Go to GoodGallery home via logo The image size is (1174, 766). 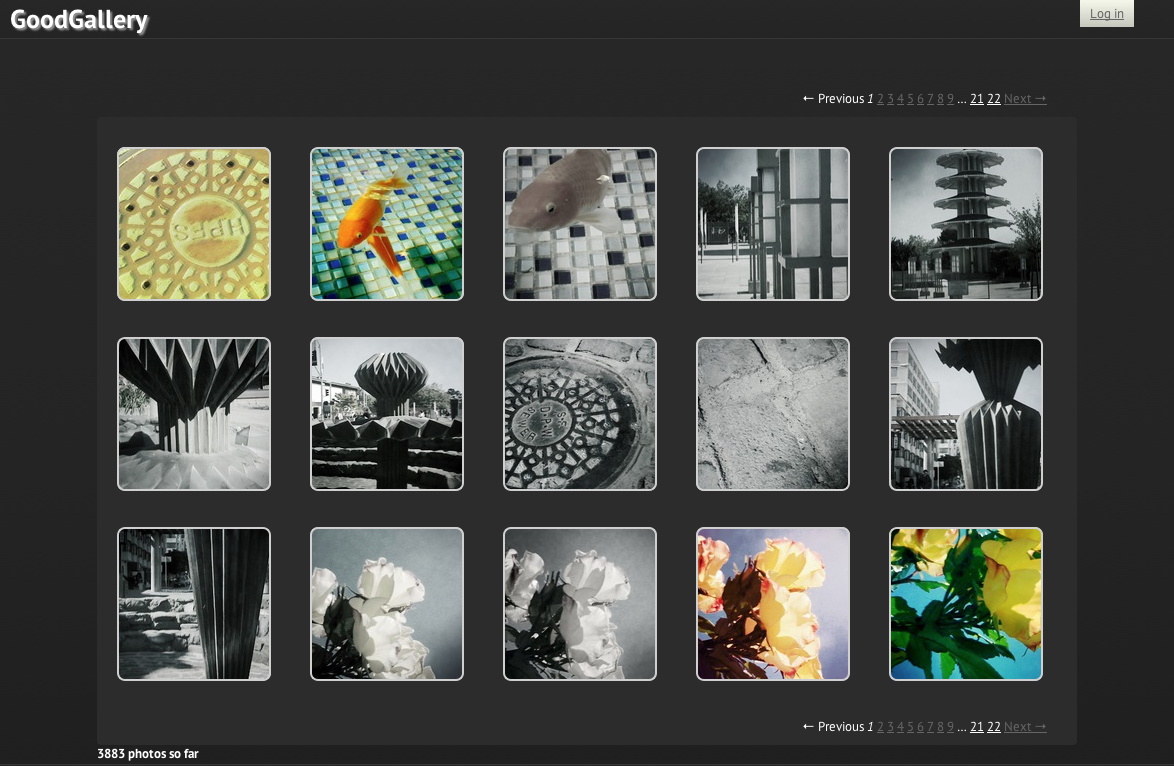(79, 20)
